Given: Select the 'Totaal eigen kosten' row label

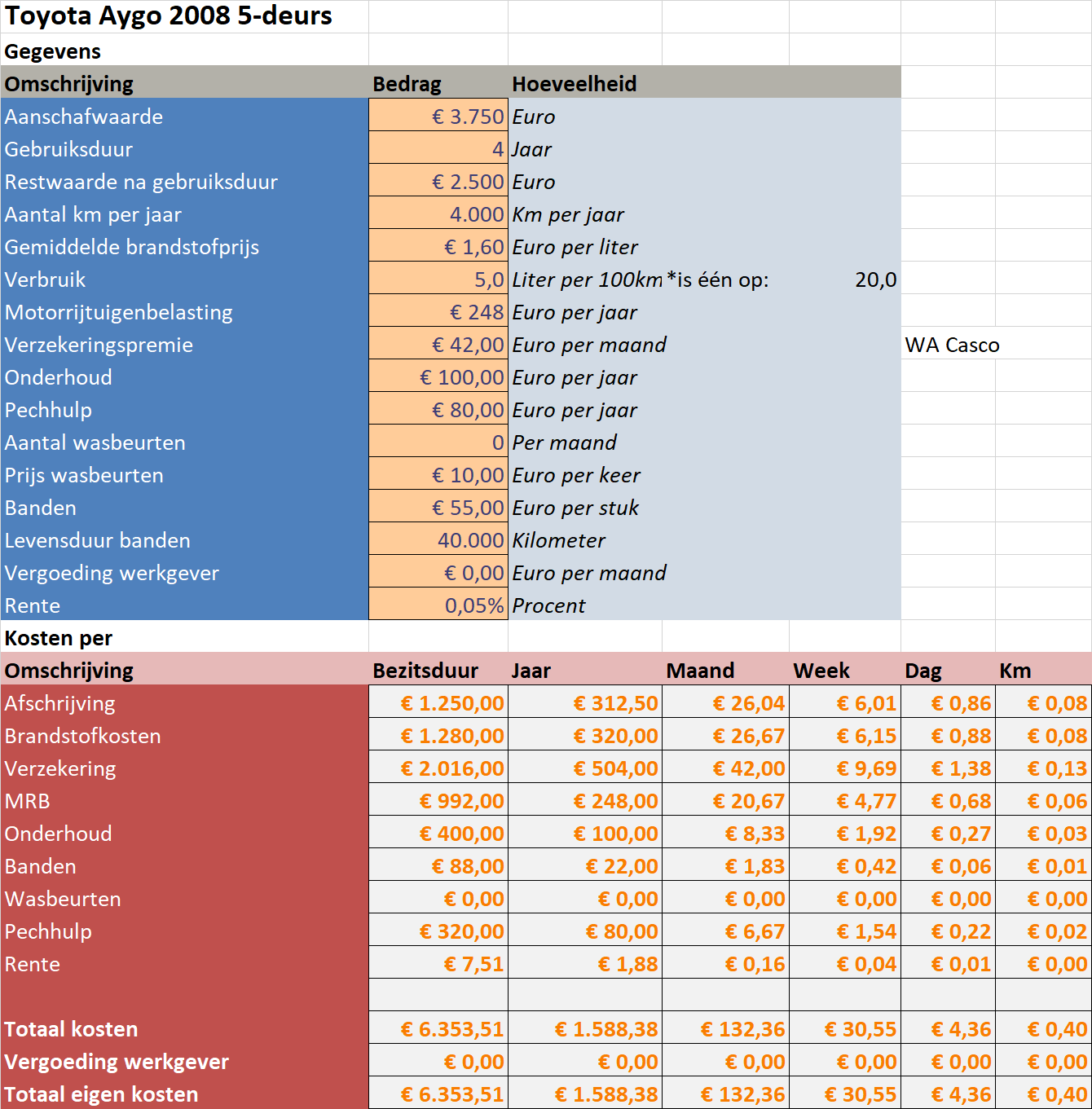Looking at the screenshot, I should point(184,1093).
